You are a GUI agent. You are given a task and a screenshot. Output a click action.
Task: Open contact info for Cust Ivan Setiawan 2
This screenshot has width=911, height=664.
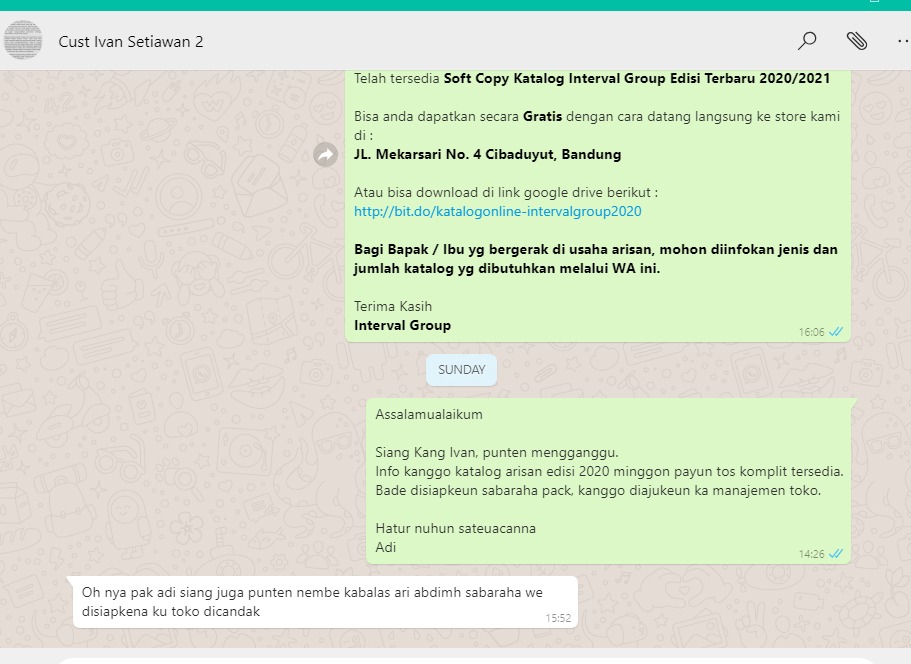click(x=131, y=42)
